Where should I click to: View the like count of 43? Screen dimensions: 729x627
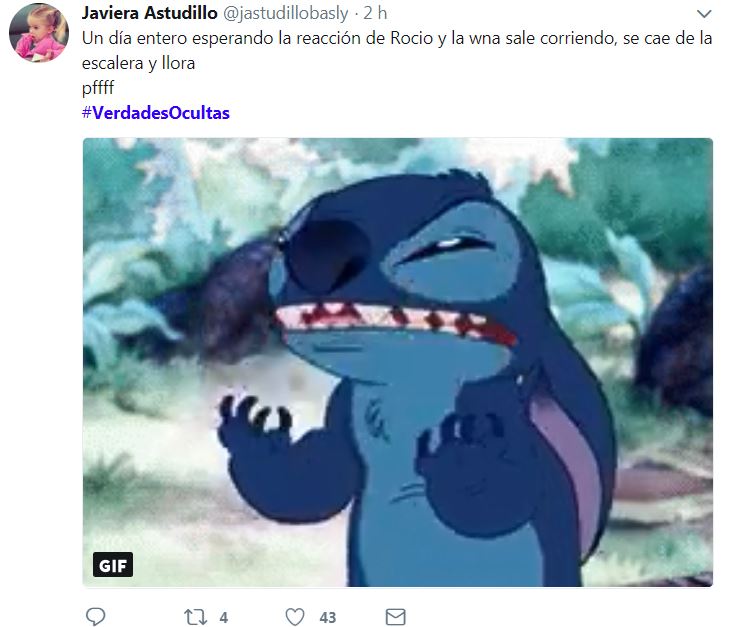pyautogui.click(x=328, y=618)
